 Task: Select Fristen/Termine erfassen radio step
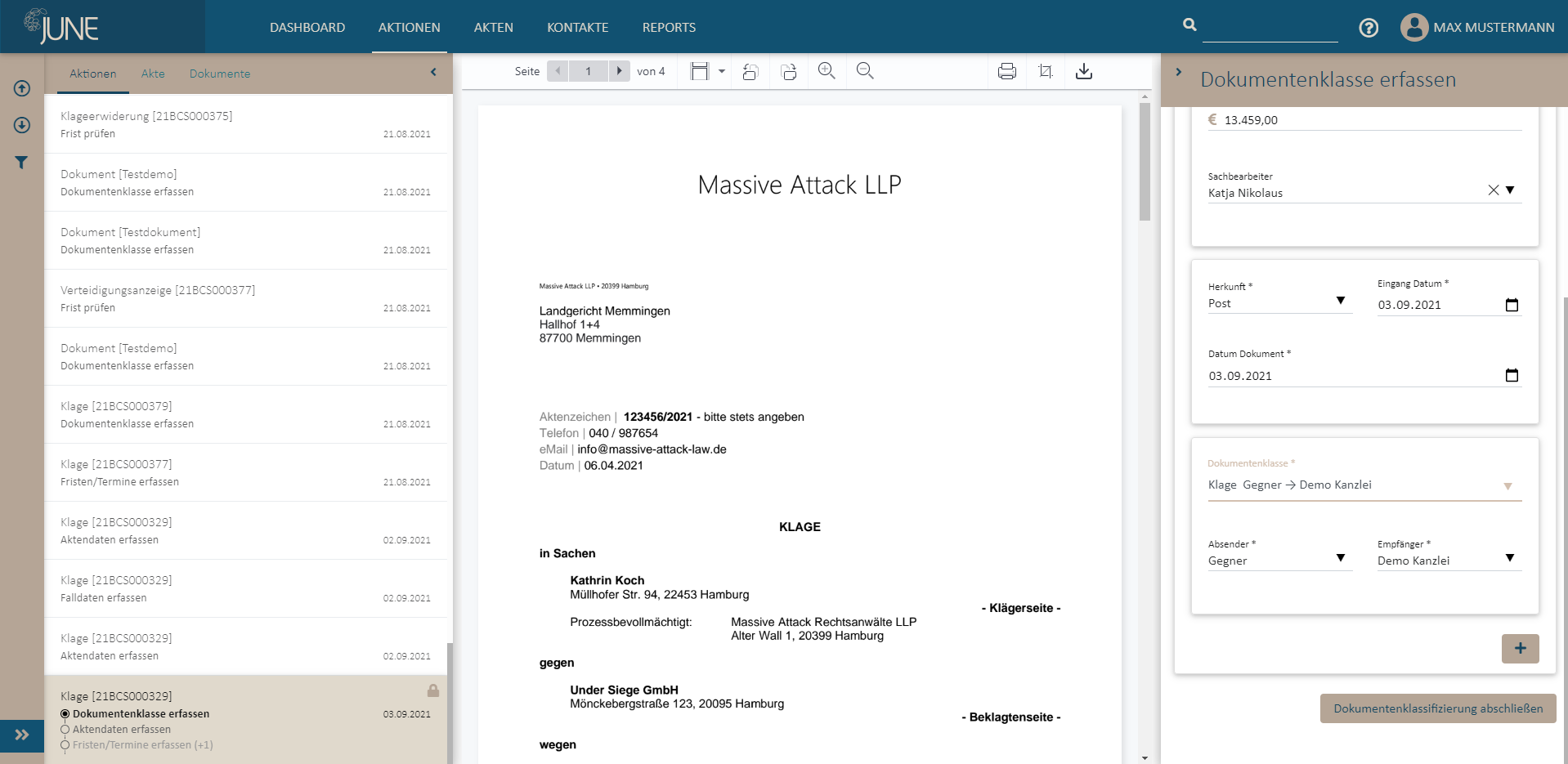(x=65, y=745)
